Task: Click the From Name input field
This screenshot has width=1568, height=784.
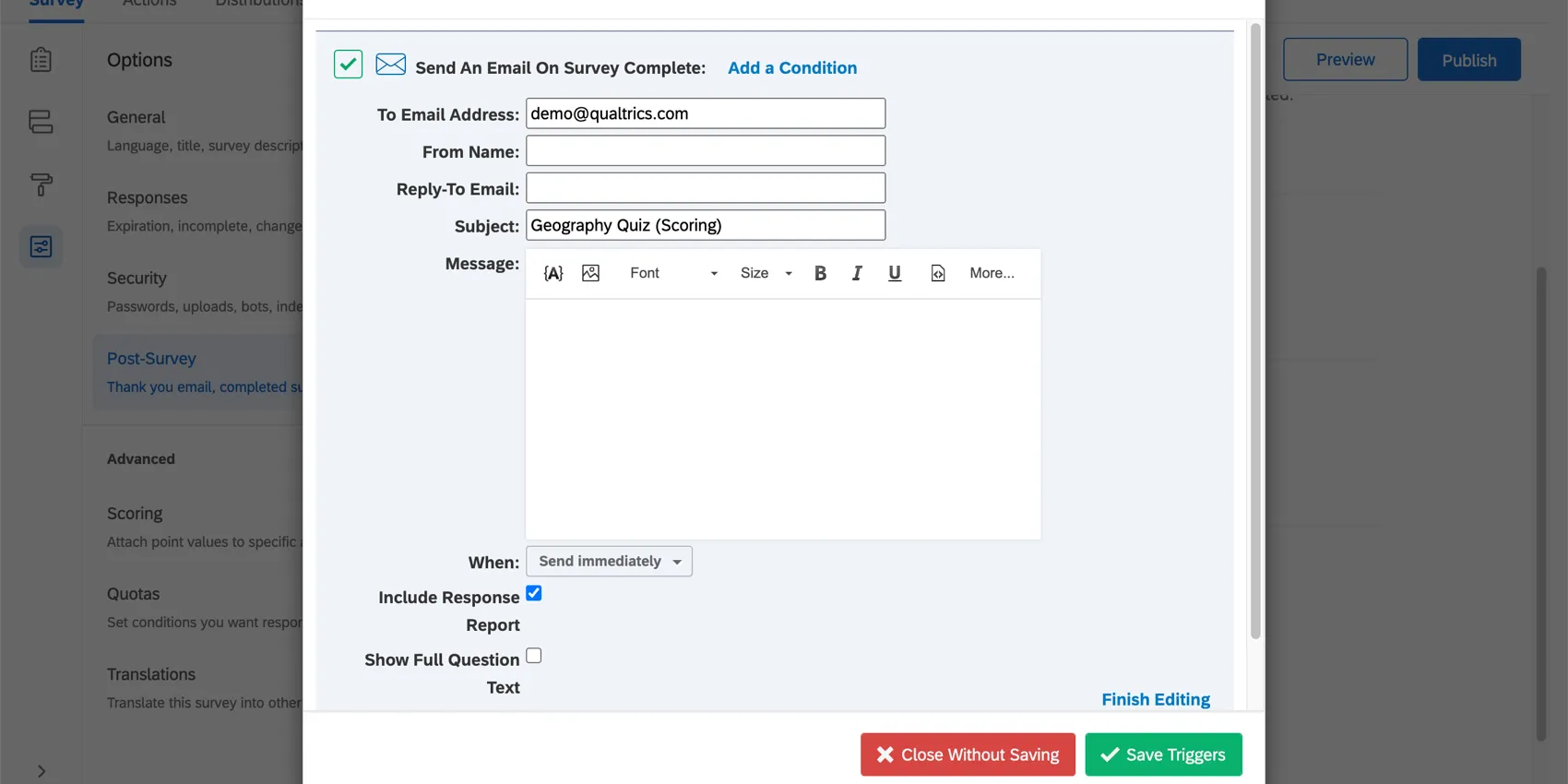Action: [x=706, y=151]
